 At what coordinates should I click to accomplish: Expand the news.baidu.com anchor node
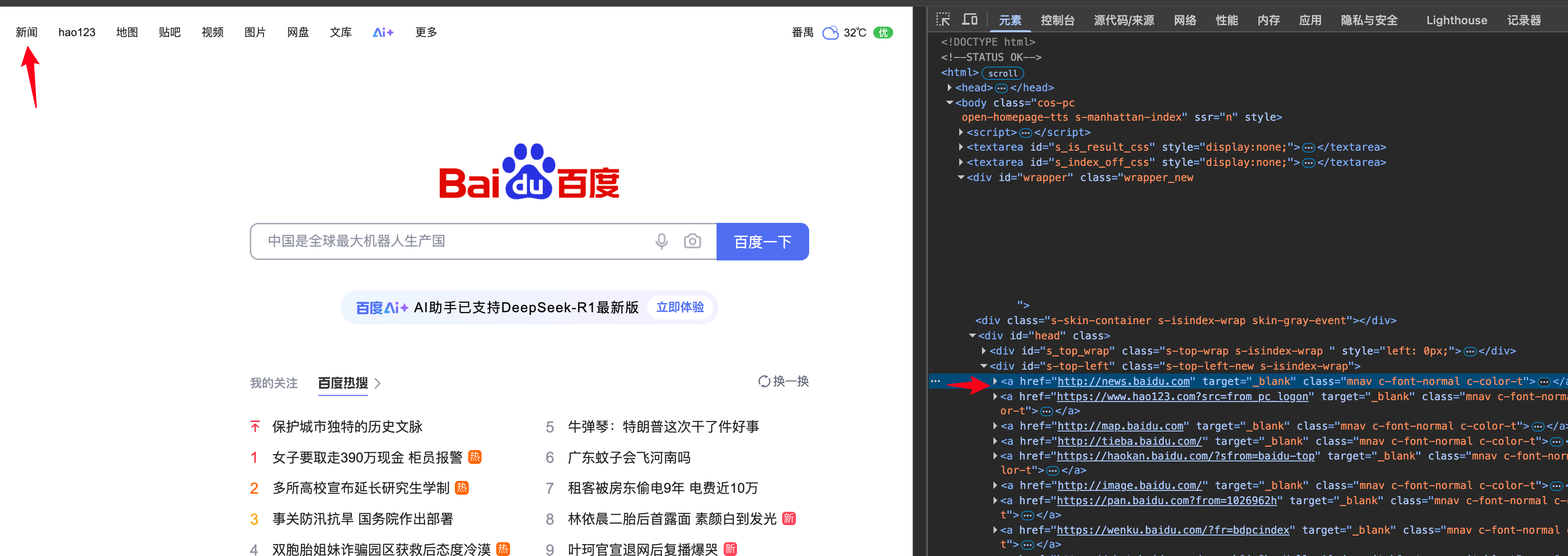(995, 381)
